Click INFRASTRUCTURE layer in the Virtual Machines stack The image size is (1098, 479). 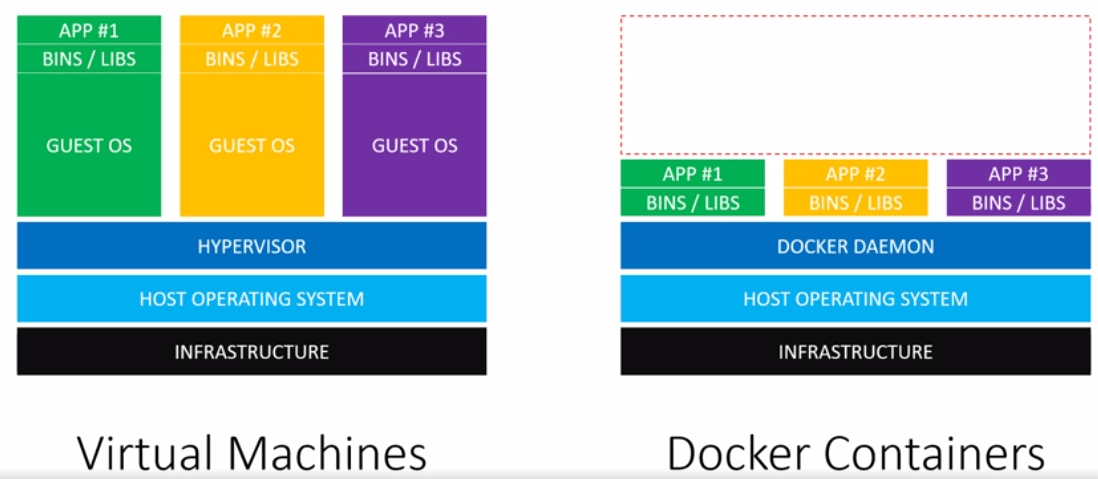pos(252,351)
